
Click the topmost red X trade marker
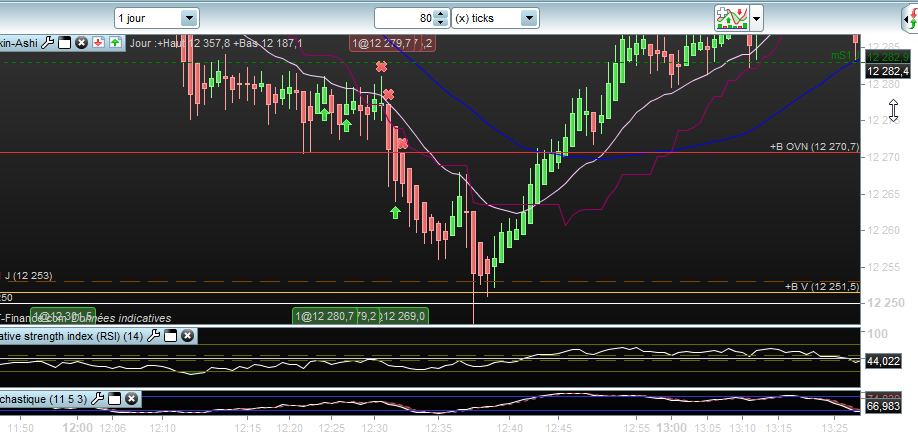pyautogui.click(x=381, y=67)
